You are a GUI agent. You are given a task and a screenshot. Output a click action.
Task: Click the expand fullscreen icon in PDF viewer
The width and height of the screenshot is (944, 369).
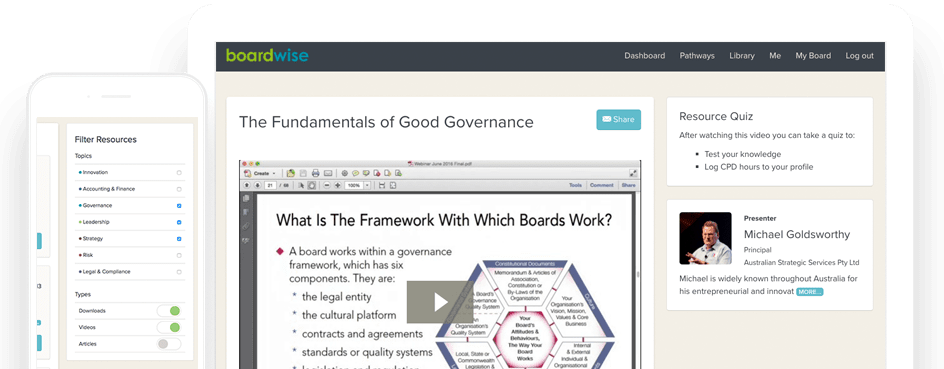(633, 173)
